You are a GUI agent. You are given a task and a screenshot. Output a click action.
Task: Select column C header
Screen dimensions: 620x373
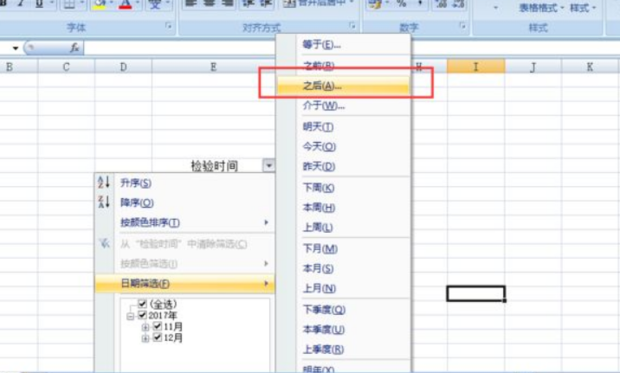[66, 66]
